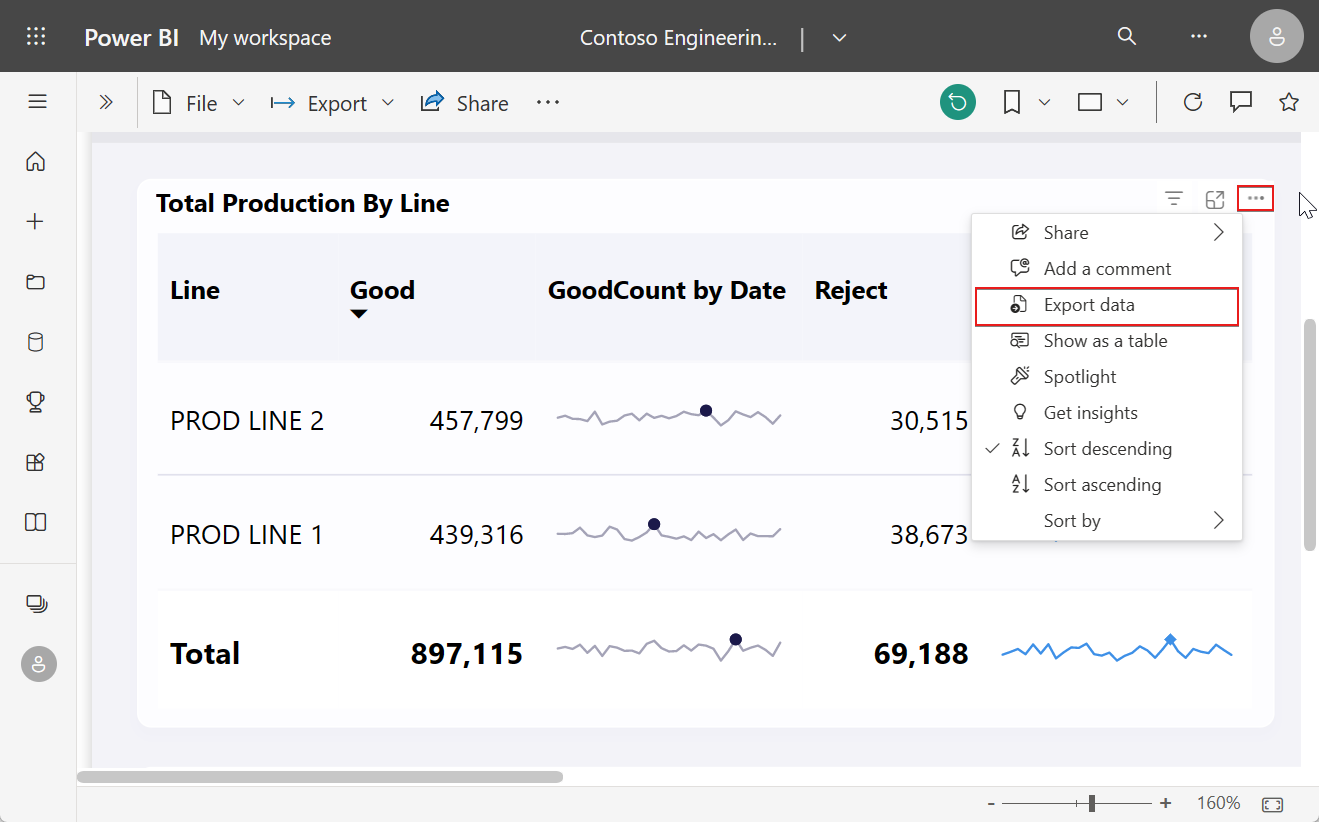The width and height of the screenshot is (1319, 822).
Task: Click the Create plus icon in sidebar
Action: click(x=36, y=222)
